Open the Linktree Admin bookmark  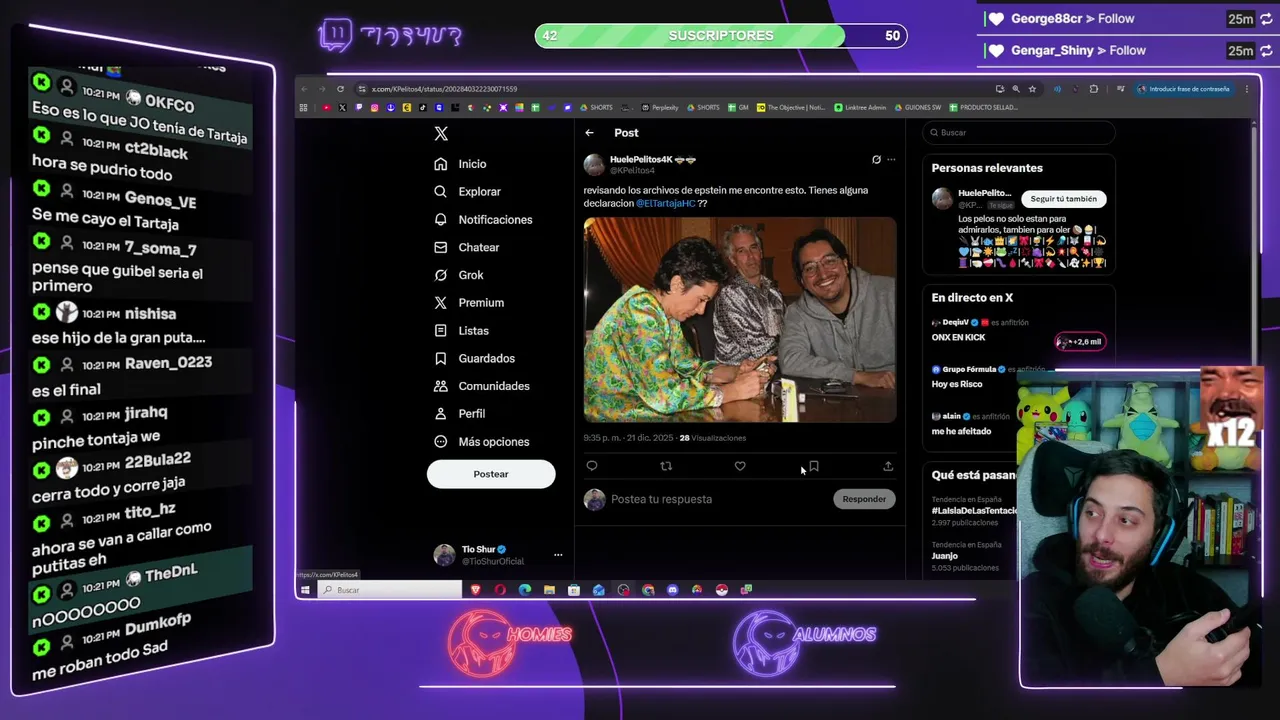click(860, 107)
